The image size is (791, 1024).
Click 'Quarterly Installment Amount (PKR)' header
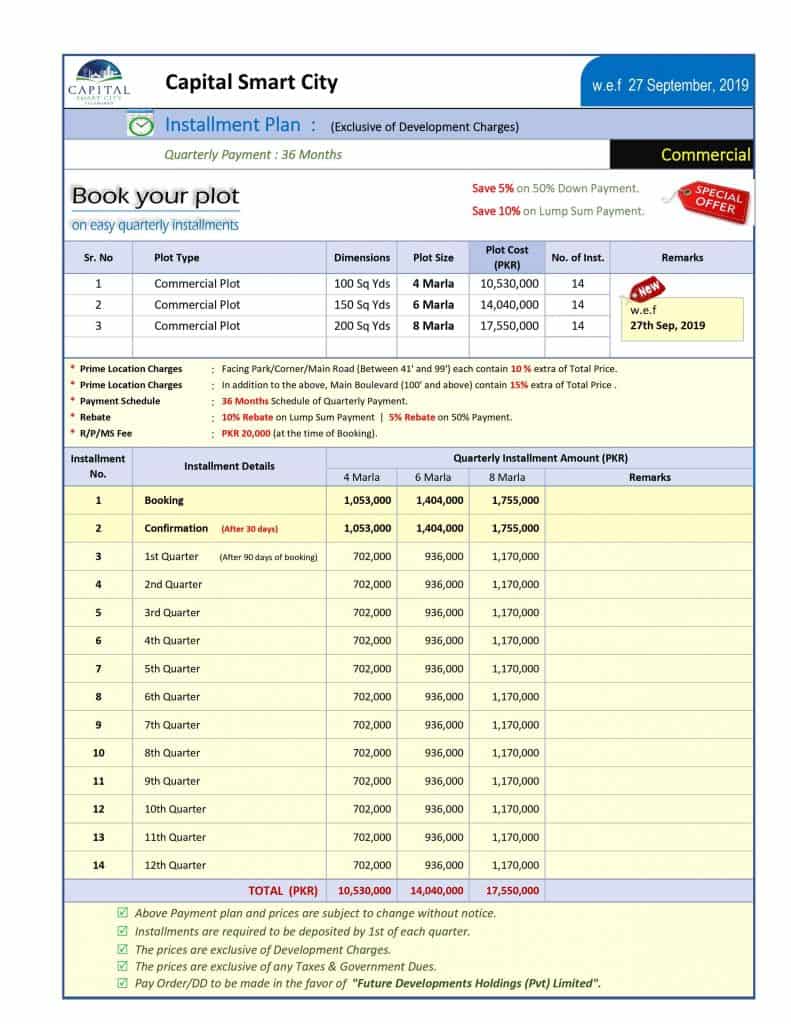point(540,458)
